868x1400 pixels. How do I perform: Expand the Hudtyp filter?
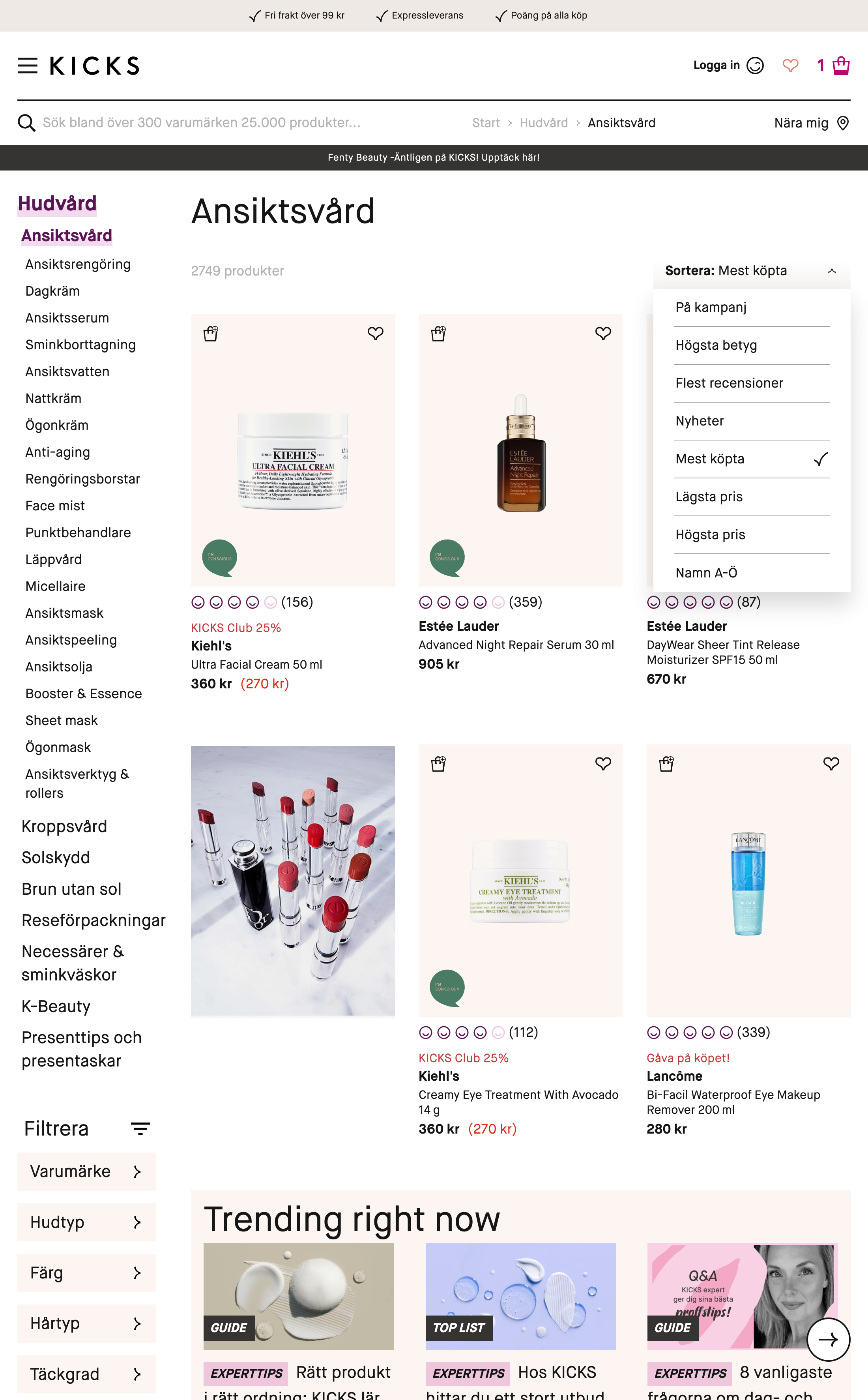pyautogui.click(x=87, y=1222)
